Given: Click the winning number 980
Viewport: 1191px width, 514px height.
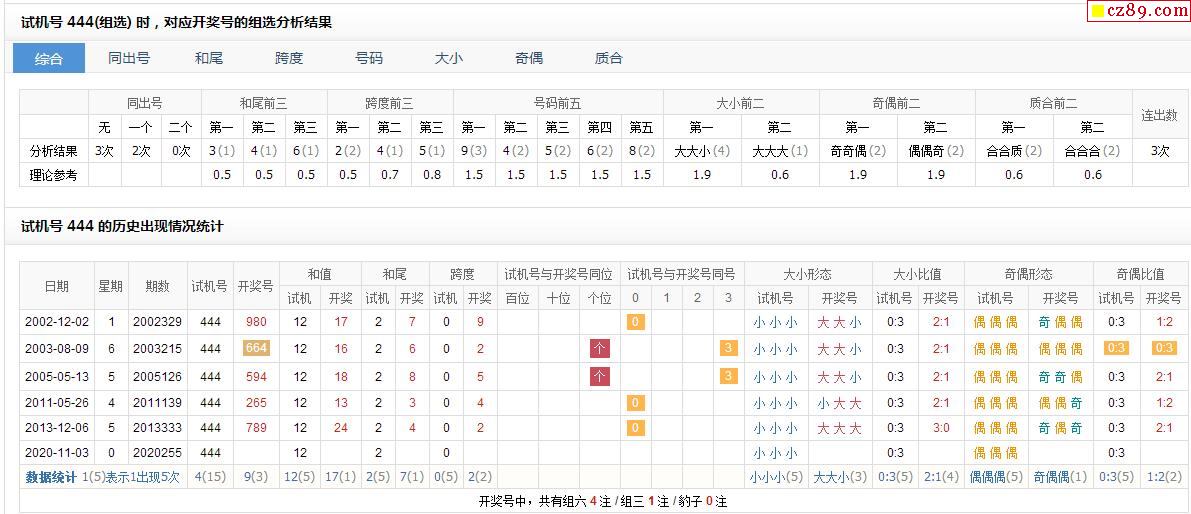Looking at the screenshot, I should click(256, 322).
